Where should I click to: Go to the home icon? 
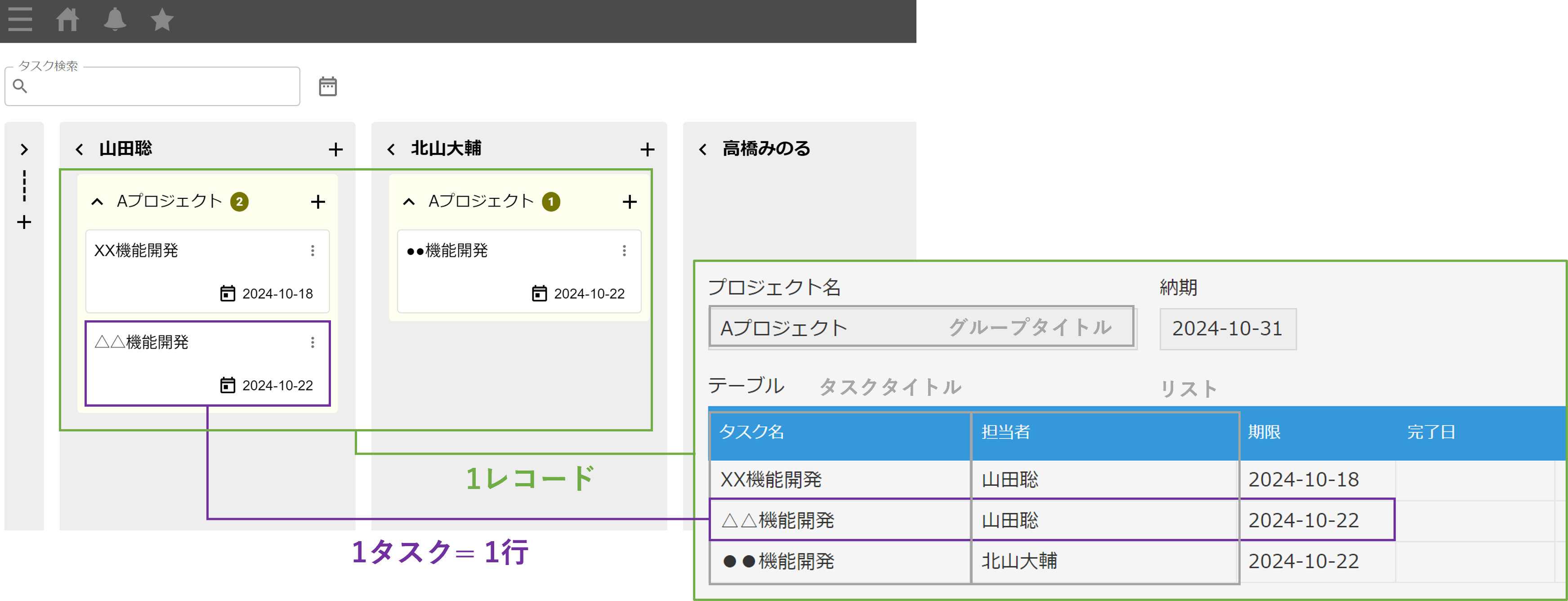[x=67, y=19]
